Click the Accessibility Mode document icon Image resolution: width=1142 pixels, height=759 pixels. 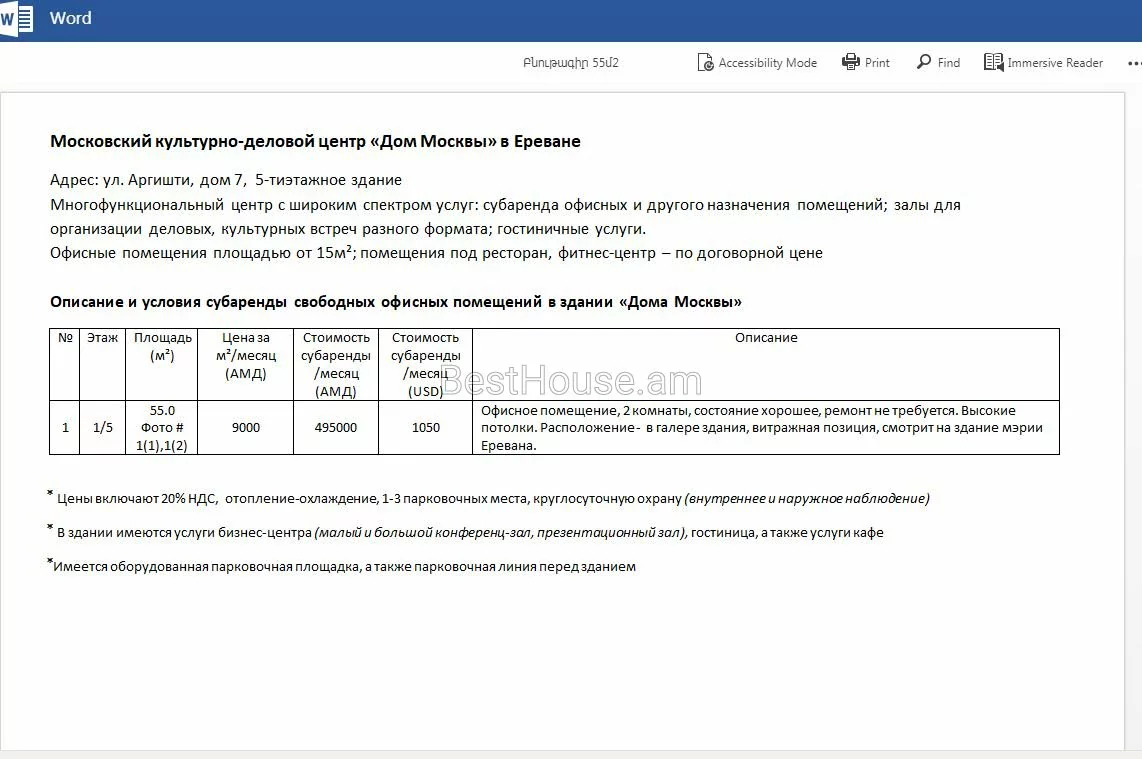point(705,62)
